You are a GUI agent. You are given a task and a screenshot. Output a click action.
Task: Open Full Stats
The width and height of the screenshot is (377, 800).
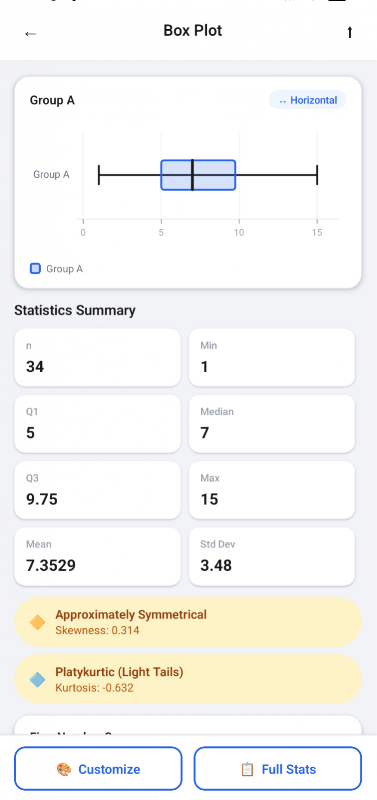tap(278, 768)
